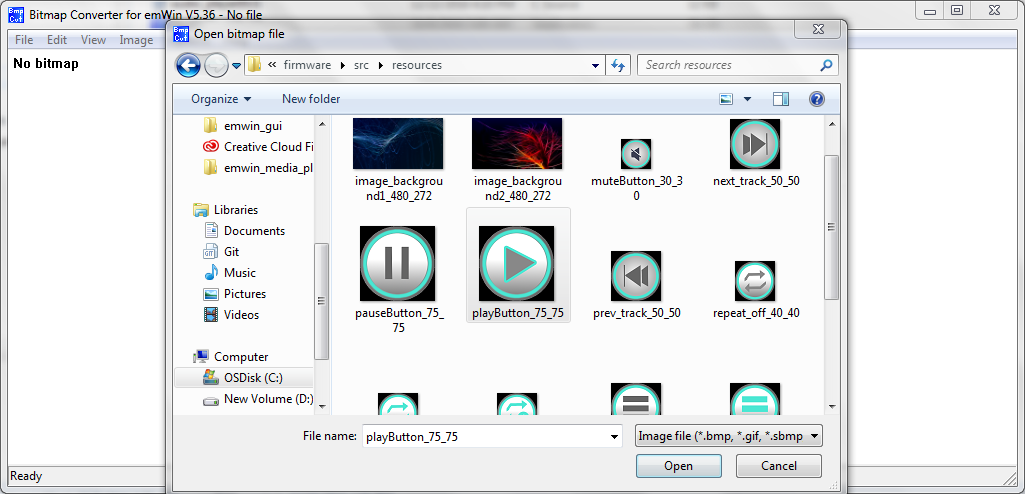Image resolution: width=1025 pixels, height=494 pixels.
Task: Click the Forward navigation arrow in dialog
Action: click(215, 65)
